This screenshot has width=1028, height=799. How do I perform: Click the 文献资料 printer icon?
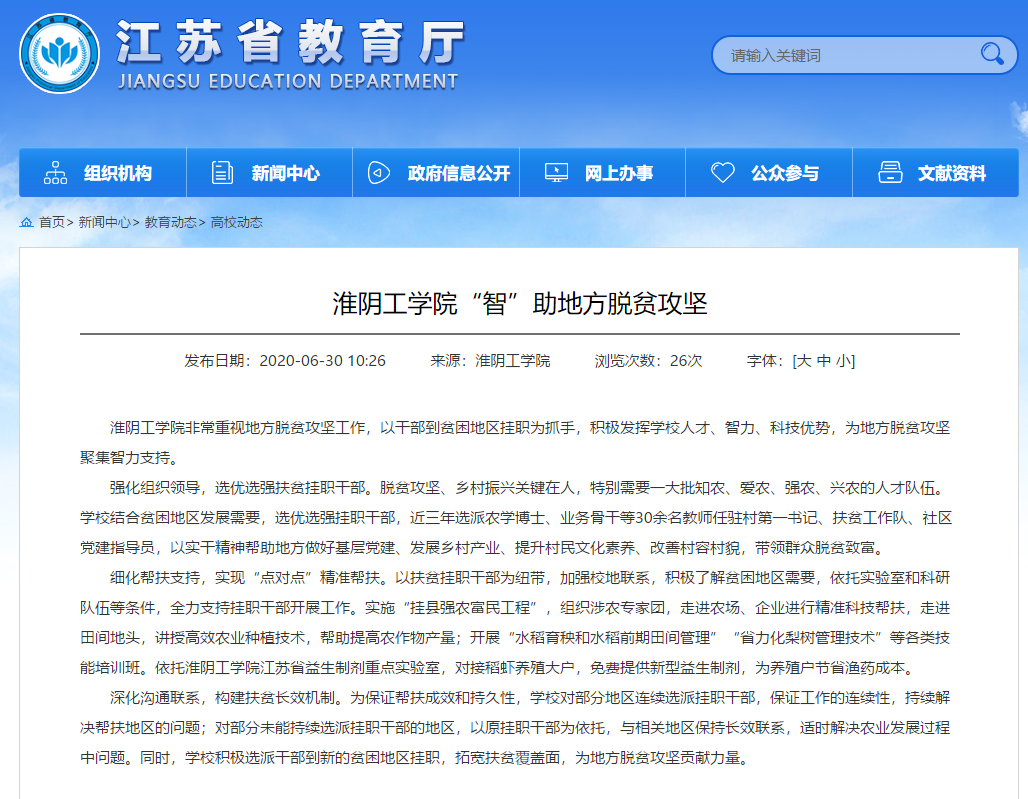click(x=890, y=173)
